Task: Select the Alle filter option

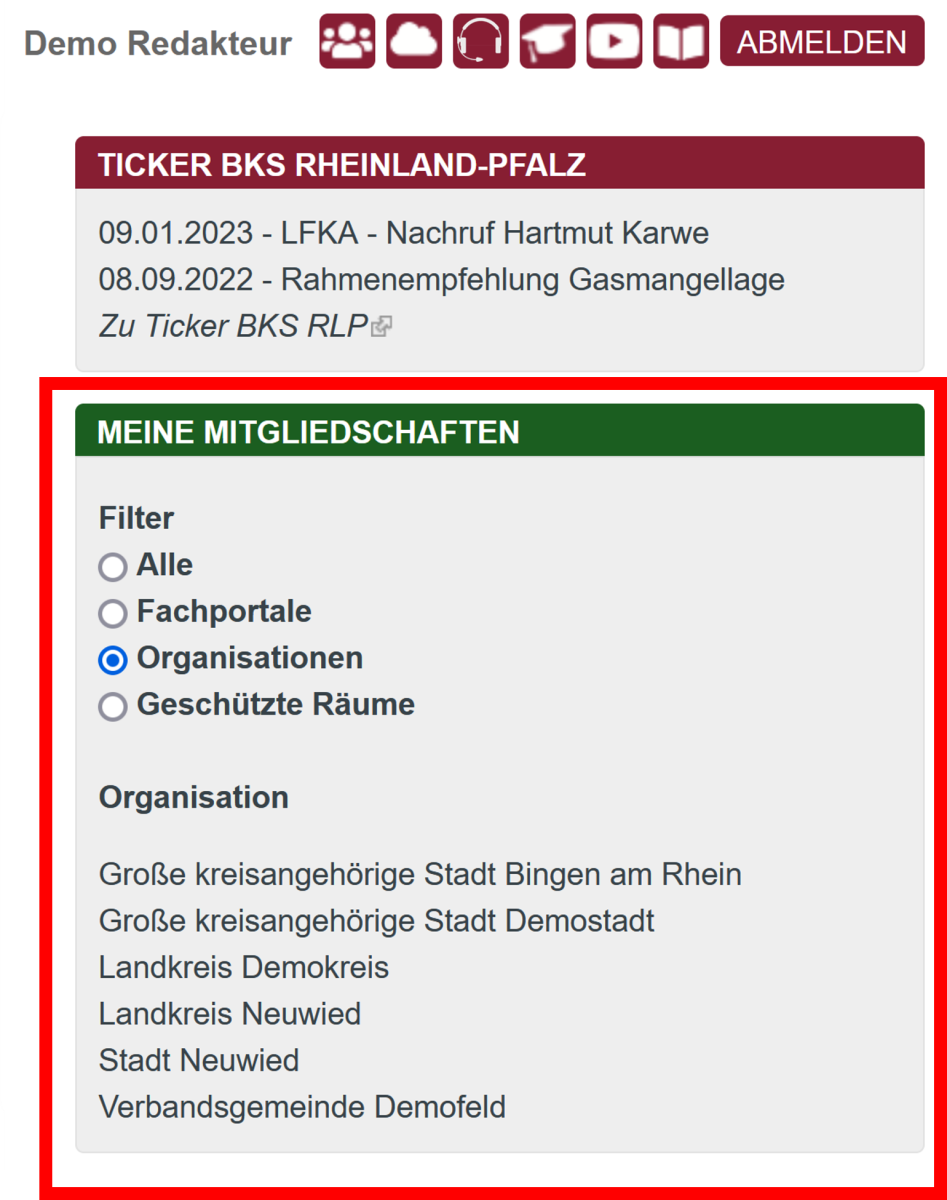Action: click(x=113, y=567)
